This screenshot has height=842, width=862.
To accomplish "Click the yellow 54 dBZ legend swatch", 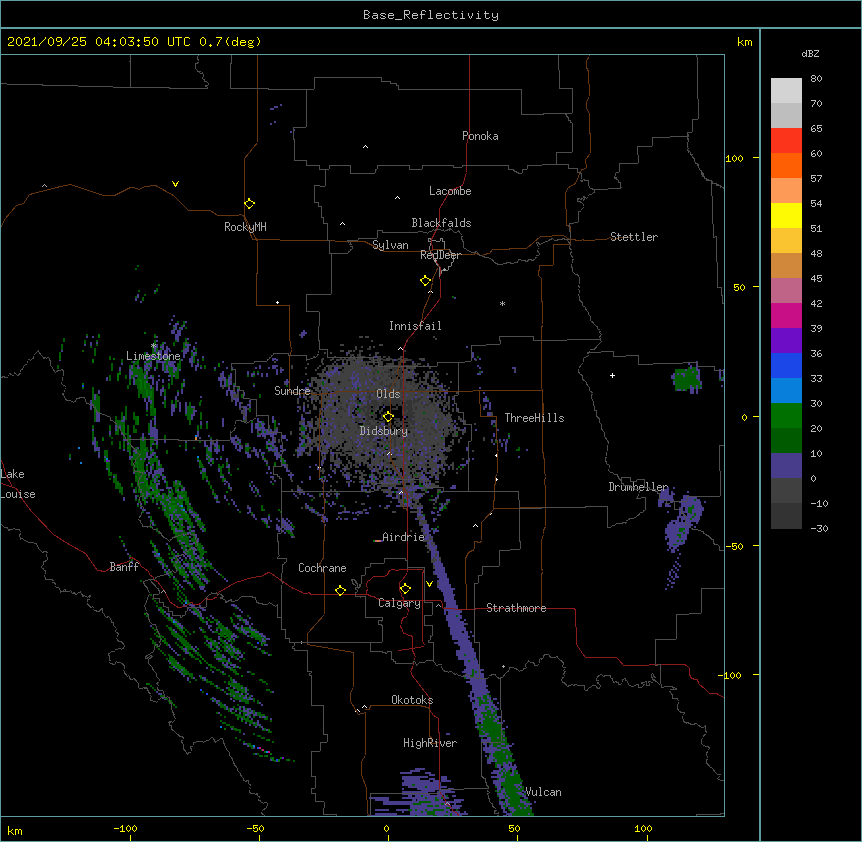I will [786, 215].
